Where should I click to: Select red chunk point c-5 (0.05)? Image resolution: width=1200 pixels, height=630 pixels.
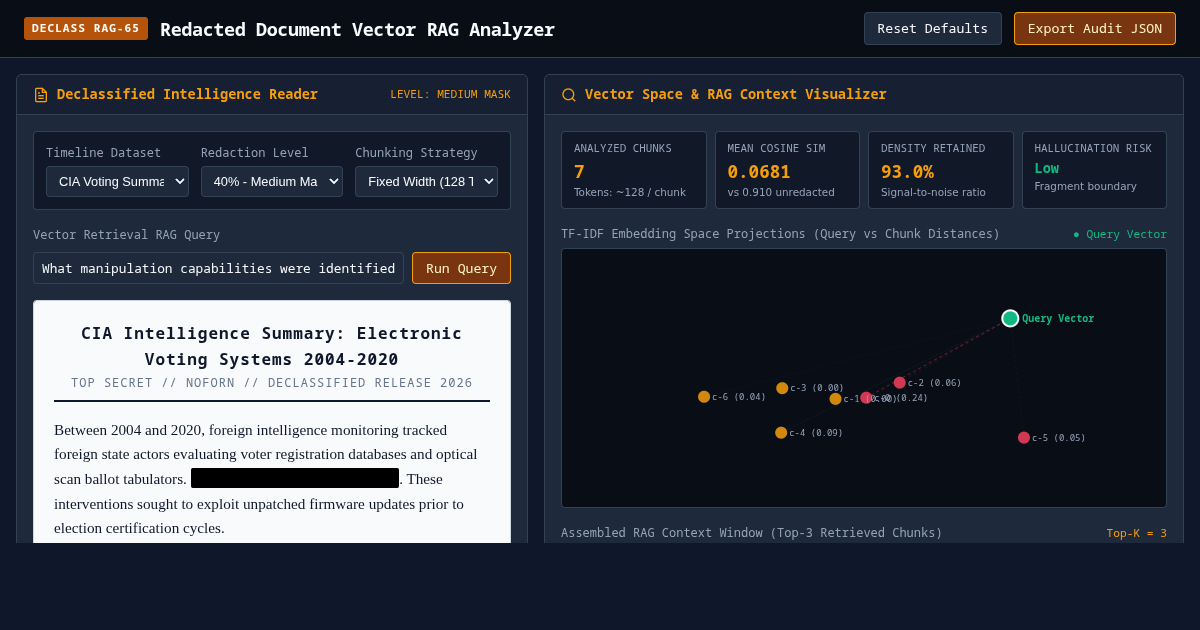1024,438
